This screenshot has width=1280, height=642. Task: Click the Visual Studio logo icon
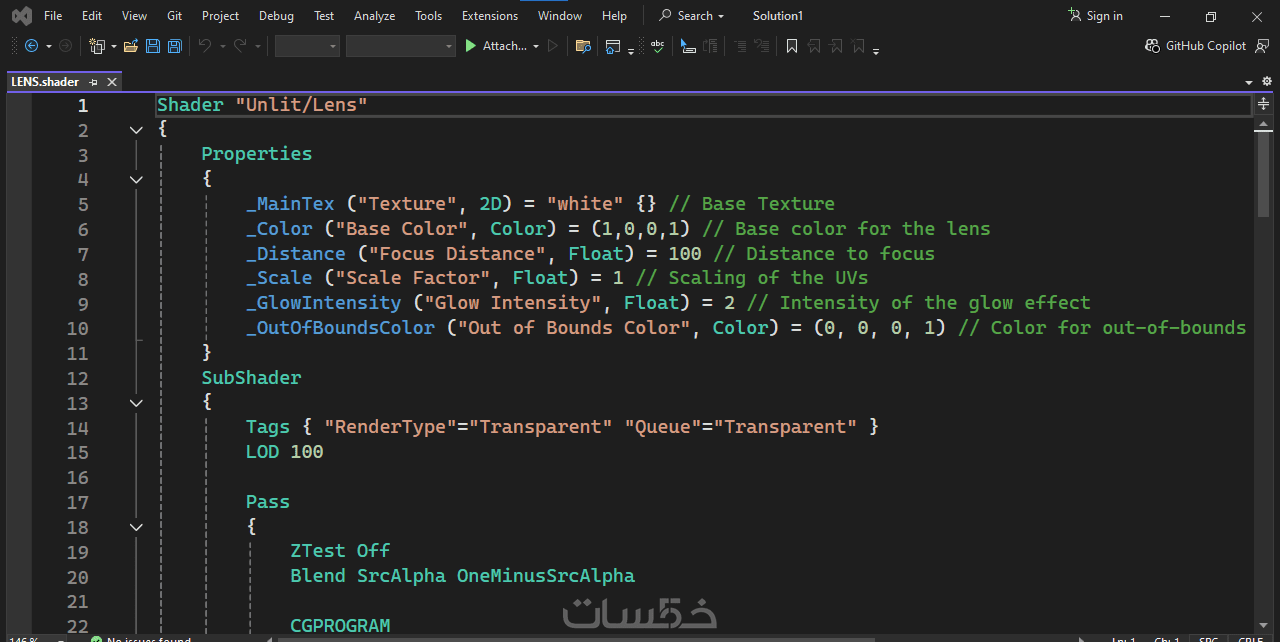21,16
